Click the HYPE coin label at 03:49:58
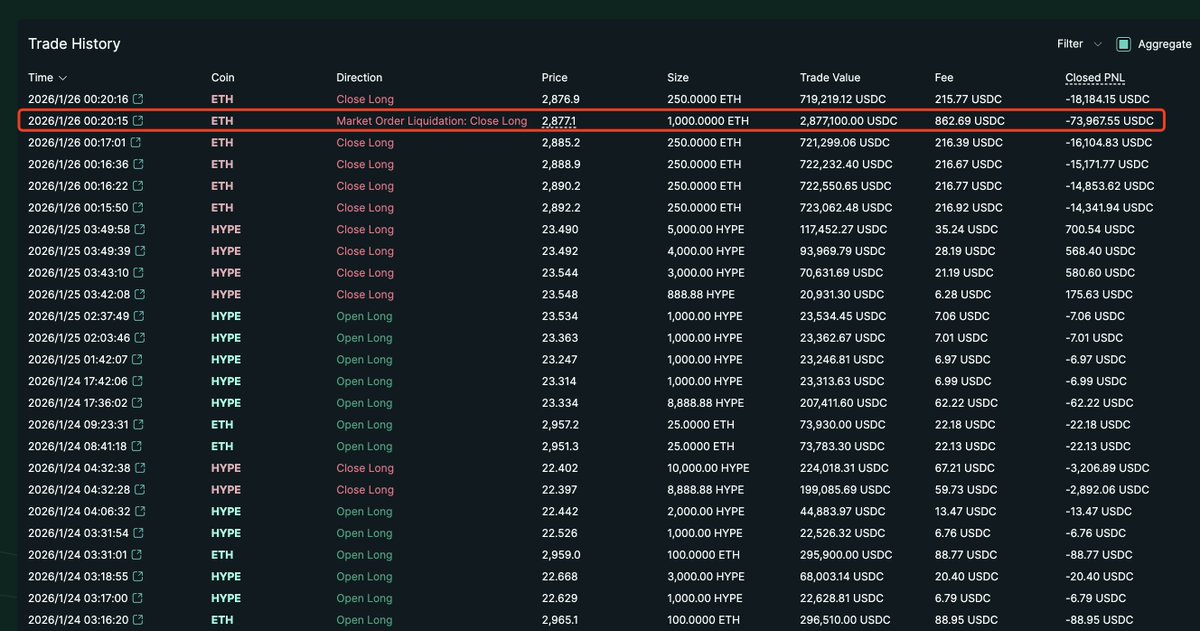Viewport: 1200px width, 631px height. click(226, 229)
